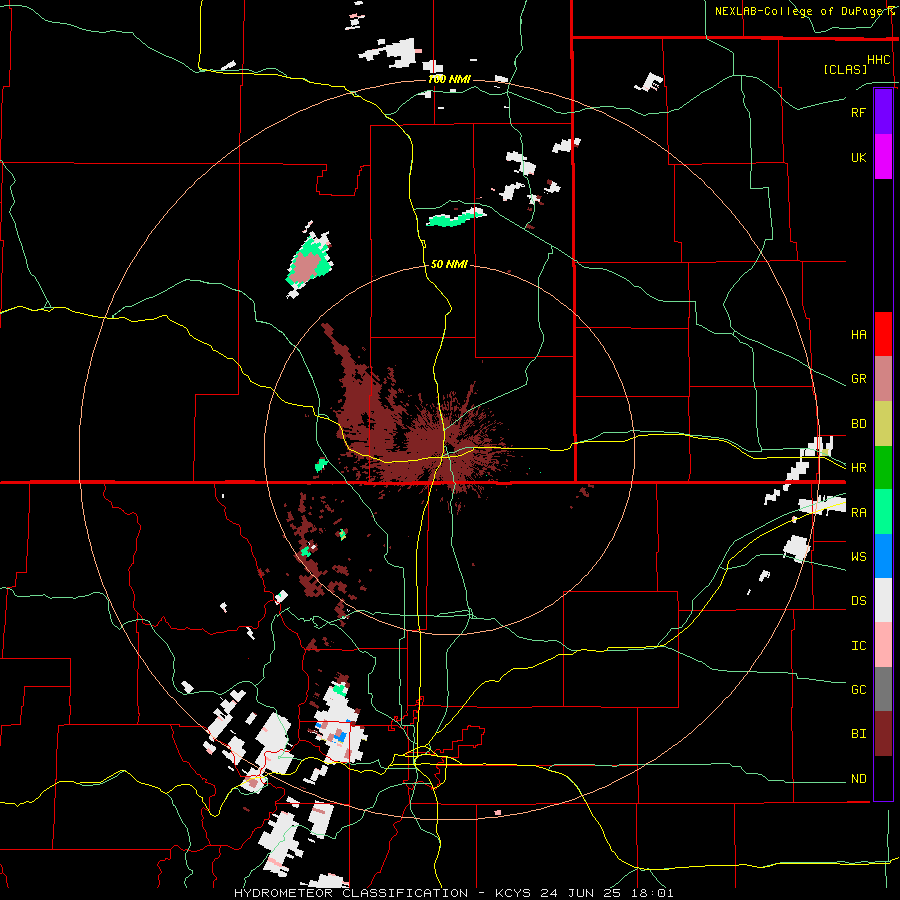Click the purple RF legend color swatch
Viewport: 900px width, 900px height.
coord(883,112)
